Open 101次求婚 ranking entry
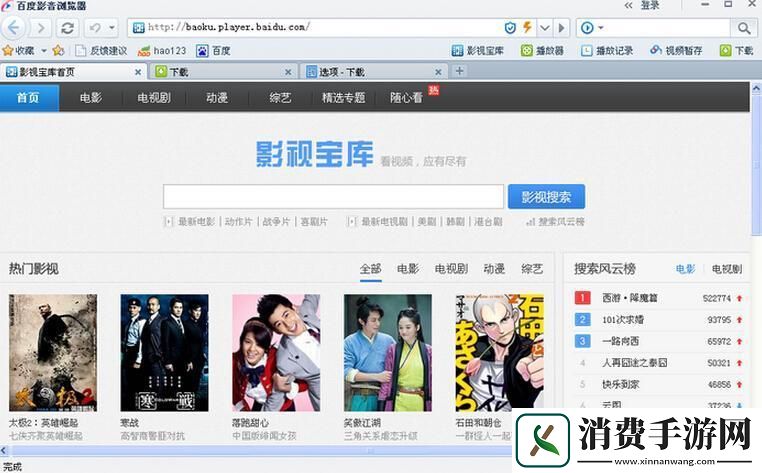 [x=623, y=319]
